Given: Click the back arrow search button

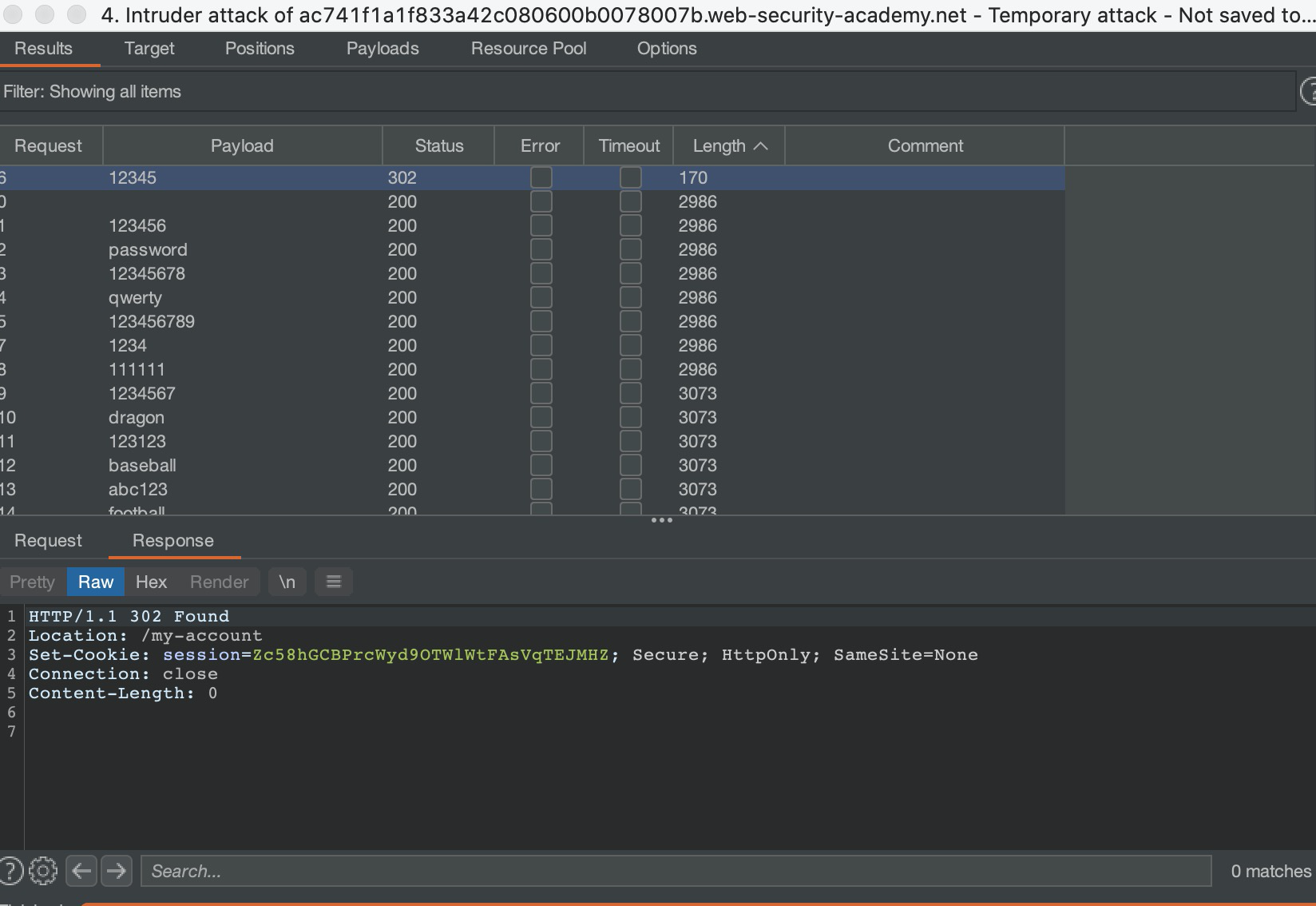Looking at the screenshot, I should (x=81, y=871).
